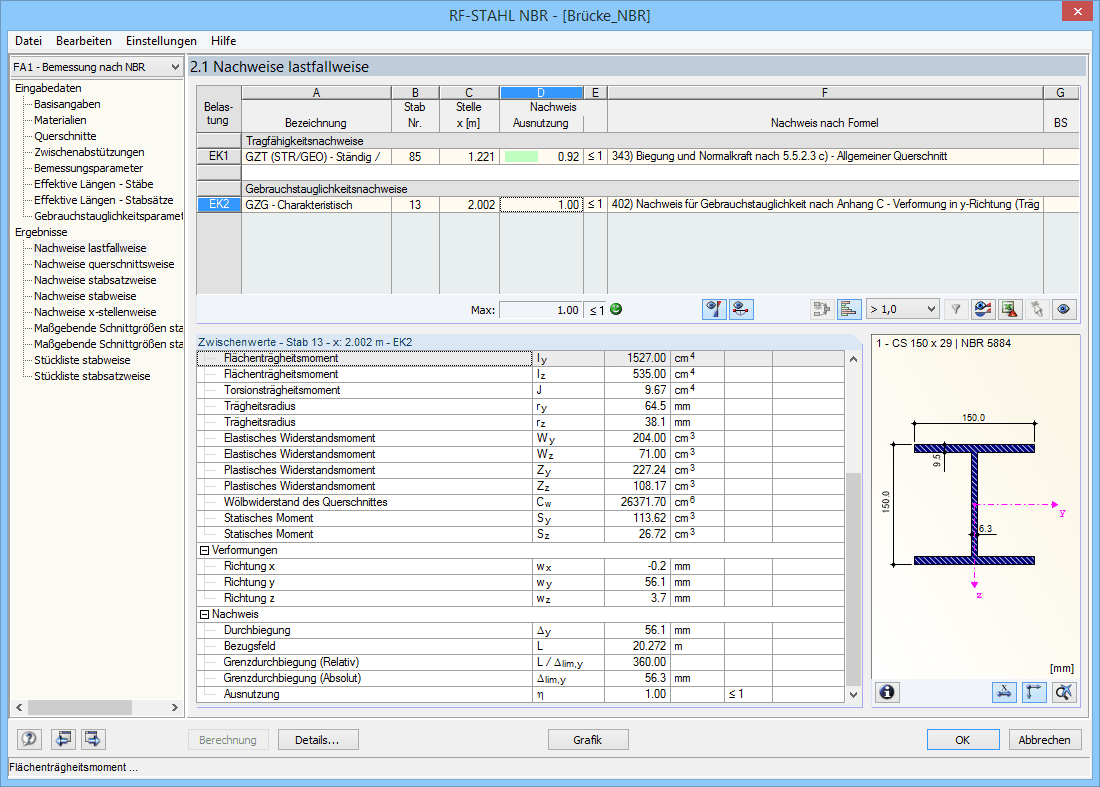Click the Details... button
1100x787 pixels.
point(318,740)
